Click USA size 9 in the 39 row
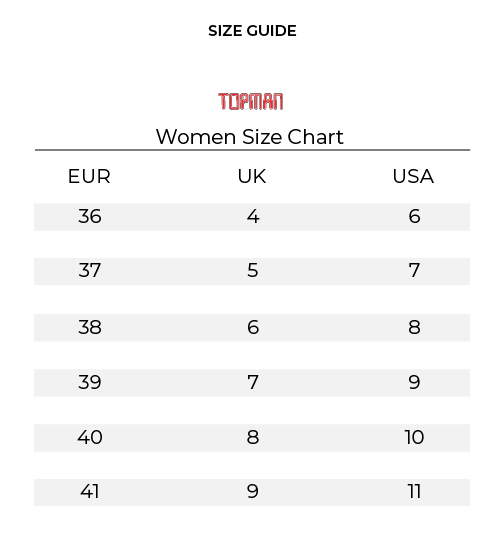Viewport: 501px width, 550px height. click(x=414, y=382)
